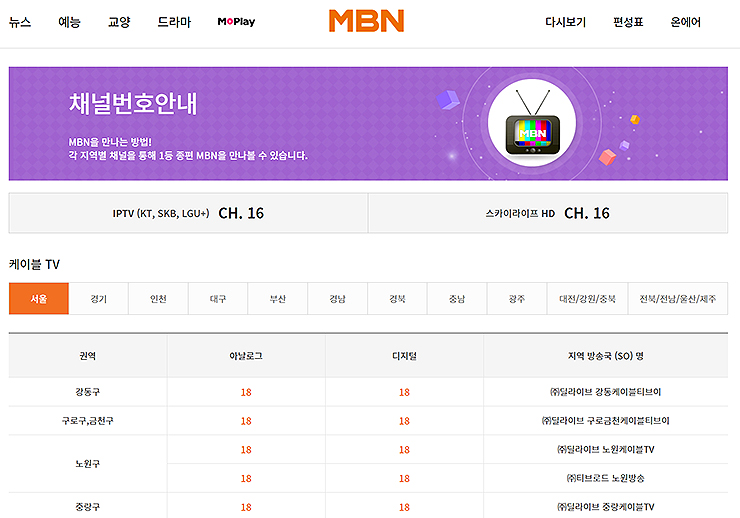Click the MBN logo
Viewport: 740px width, 518px height.
click(x=366, y=21)
